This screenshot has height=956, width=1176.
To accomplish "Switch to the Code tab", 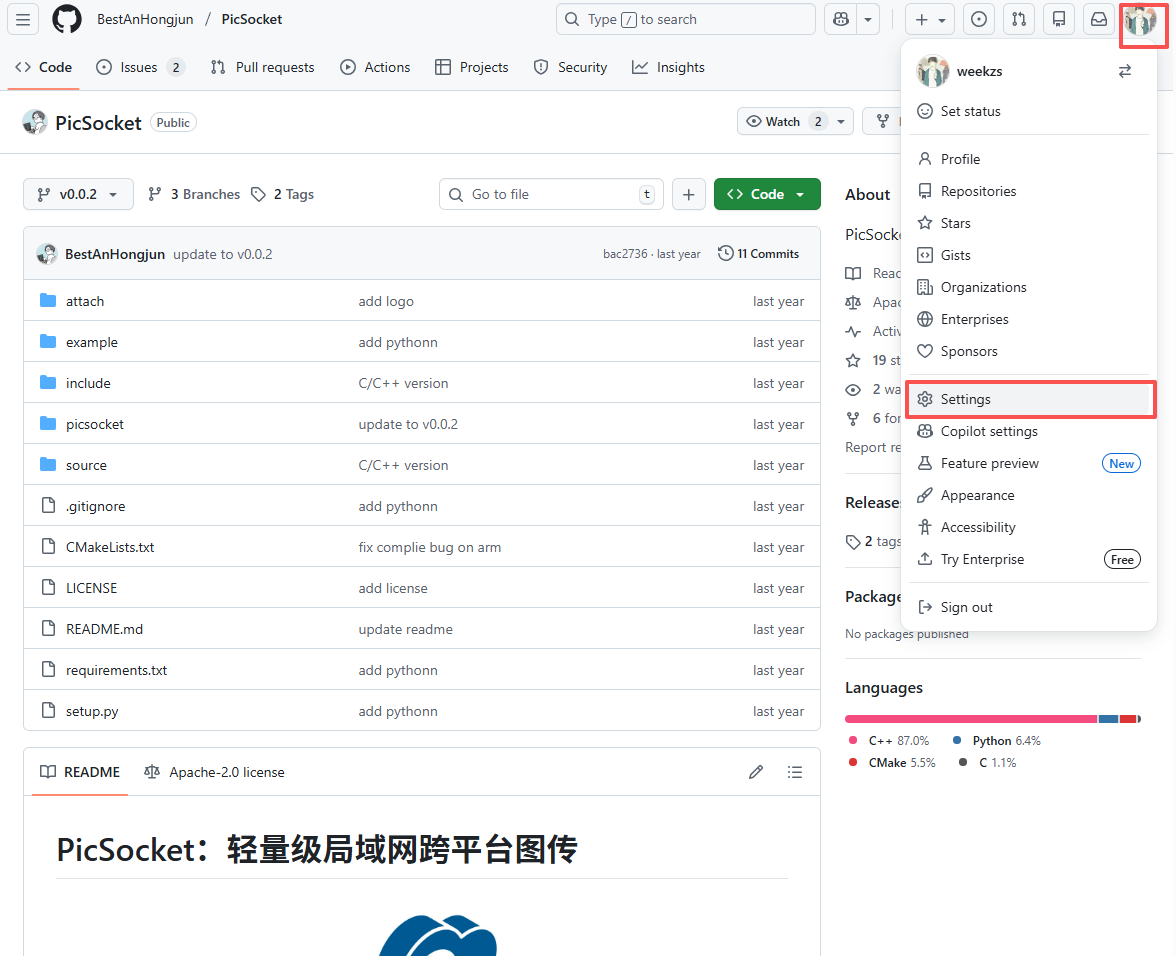I will (x=44, y=67).
